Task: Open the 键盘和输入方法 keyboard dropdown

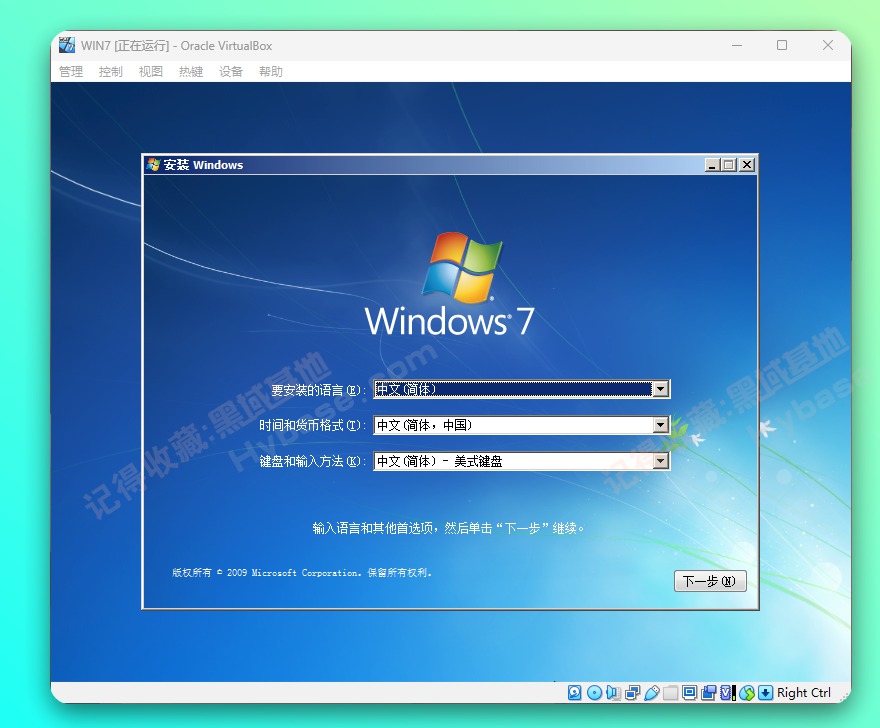Action: [659, 460]
